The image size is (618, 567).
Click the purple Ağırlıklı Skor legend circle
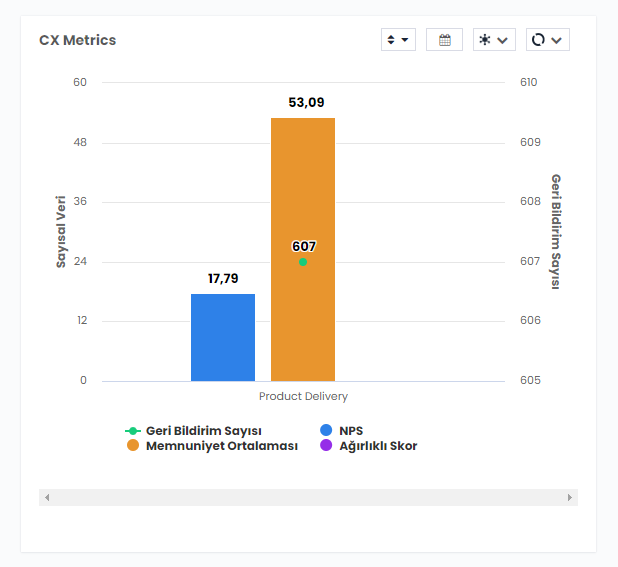click(325, 446)
